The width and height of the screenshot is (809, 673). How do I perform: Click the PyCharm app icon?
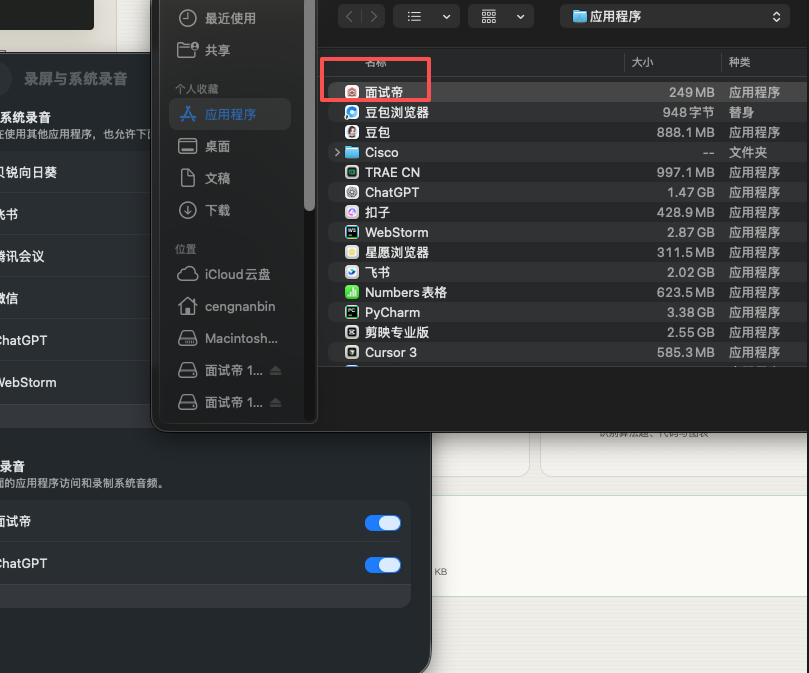pos(352,312)
